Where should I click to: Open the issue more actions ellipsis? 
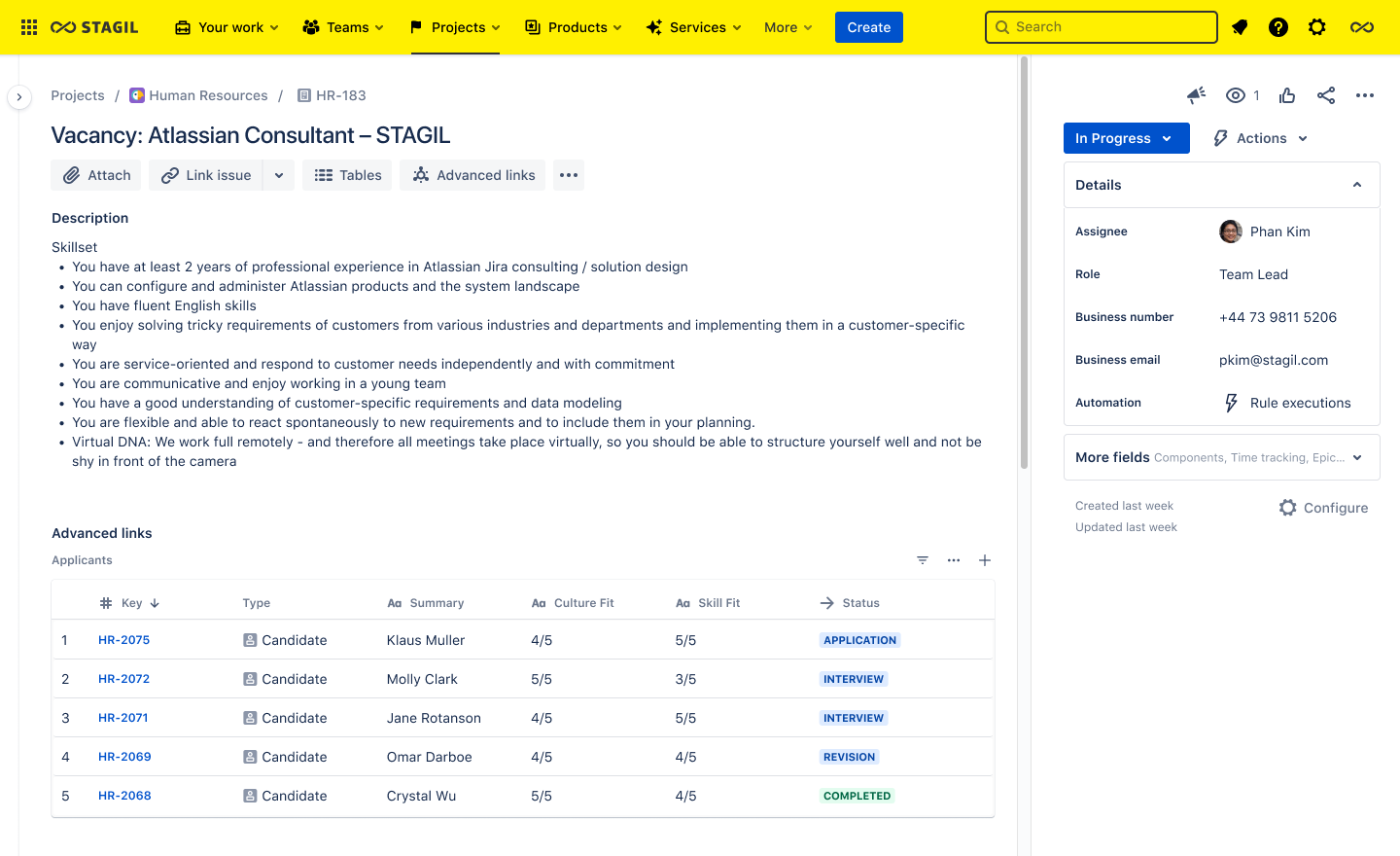(x=1365, y=95)
